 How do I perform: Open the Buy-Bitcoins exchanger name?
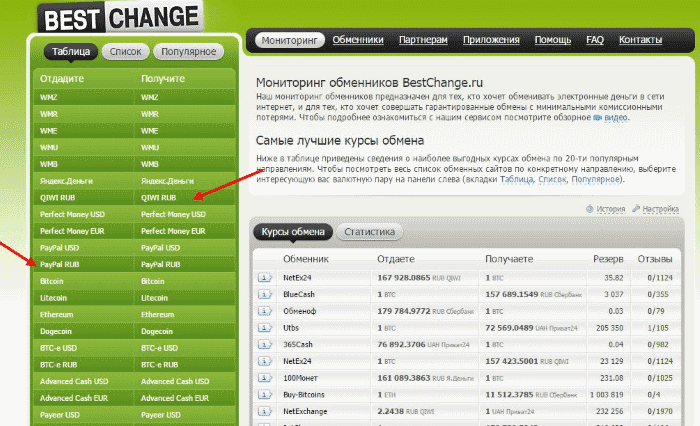304,395
